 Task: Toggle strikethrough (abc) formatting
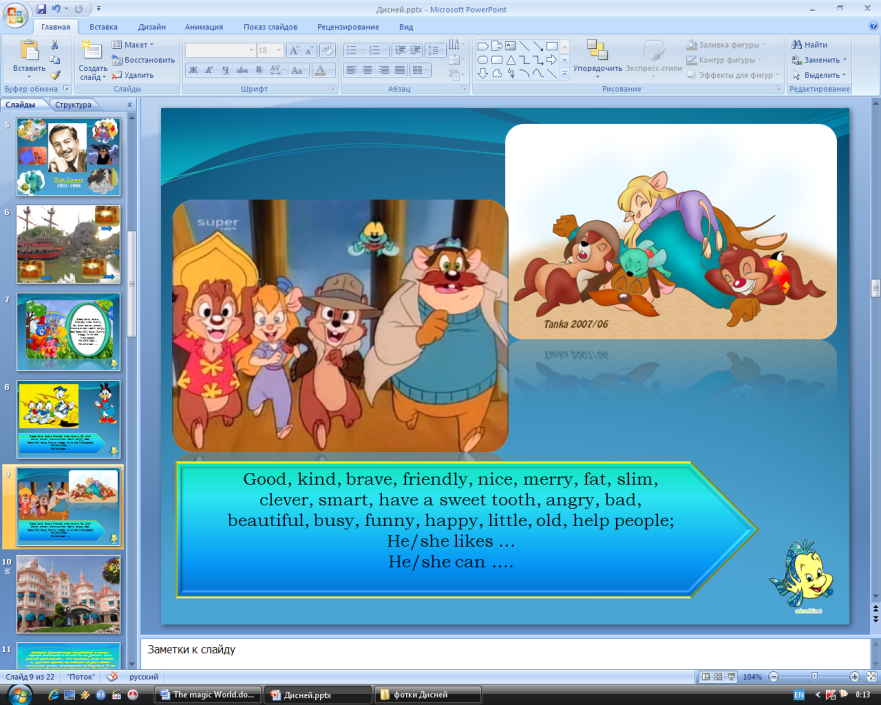click(242, 70)
